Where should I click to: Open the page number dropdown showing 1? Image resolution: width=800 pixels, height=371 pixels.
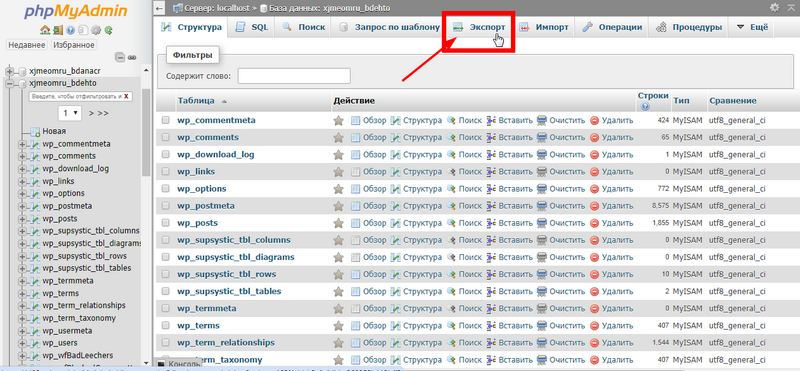tap(70, 113)
